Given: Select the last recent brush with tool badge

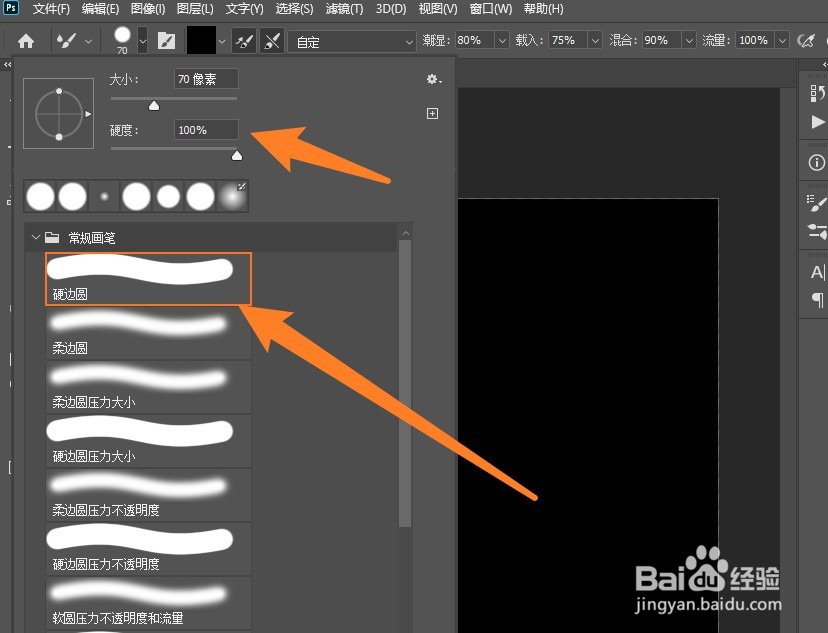Looking at the screenshot, I should click(x=232, y=196).
